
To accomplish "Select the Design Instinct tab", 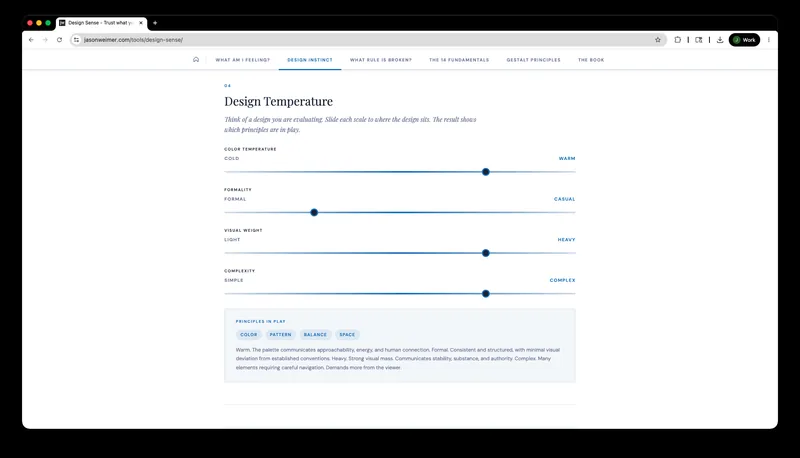I will point(310,60).
